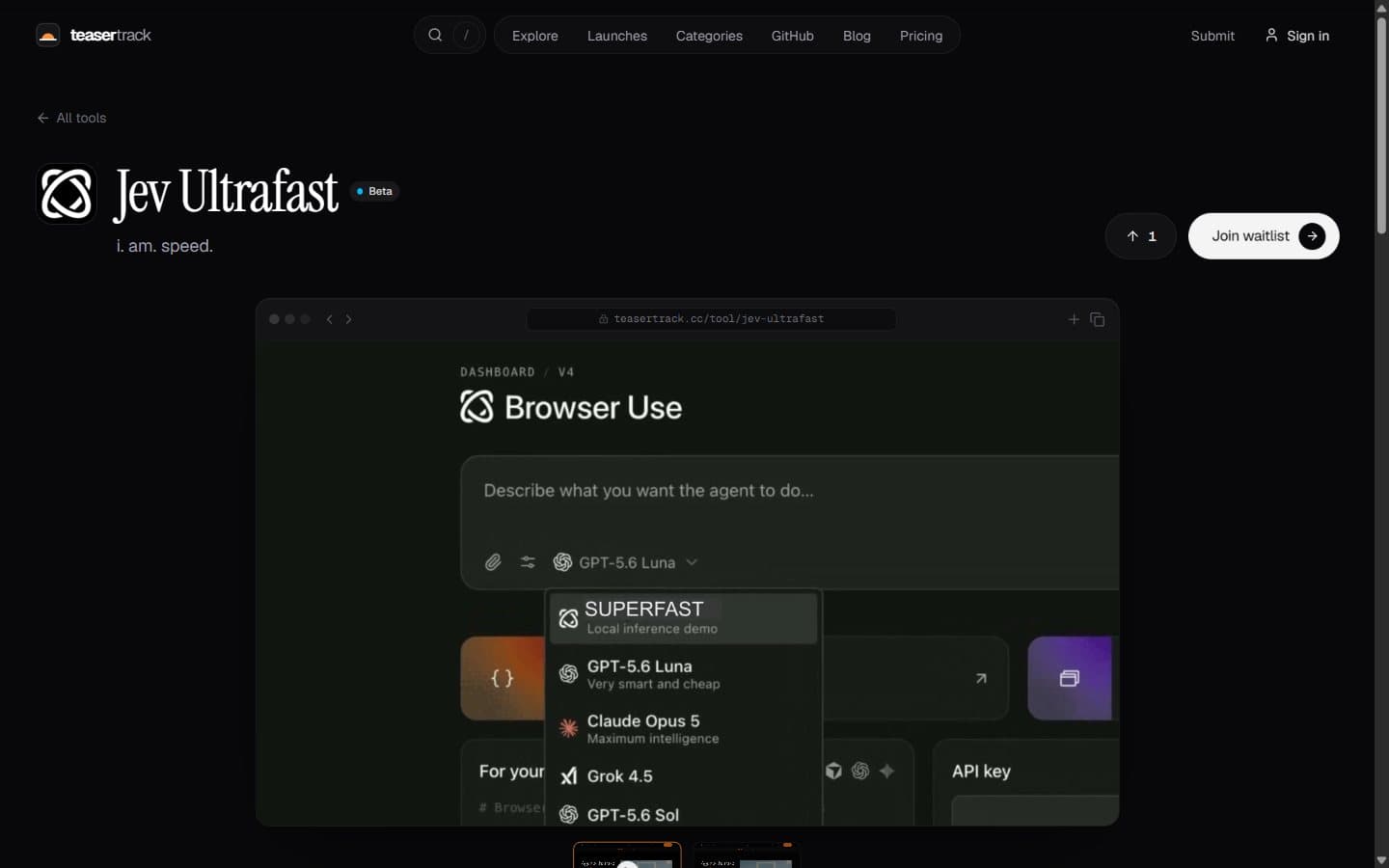Choose SUPERFAST Local inference demo option
The width and height of the screenshot is (1389, 868).
coord(684,617)
